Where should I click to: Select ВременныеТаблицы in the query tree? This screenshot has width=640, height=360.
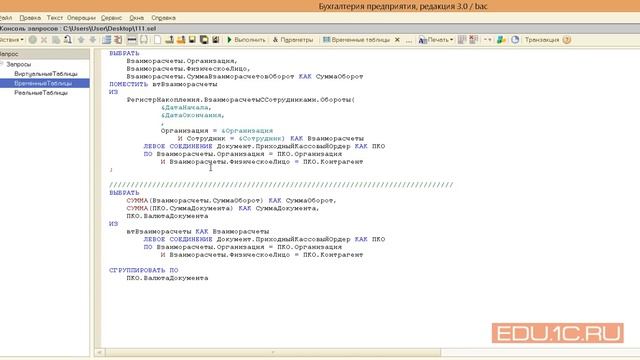[43, 83]
